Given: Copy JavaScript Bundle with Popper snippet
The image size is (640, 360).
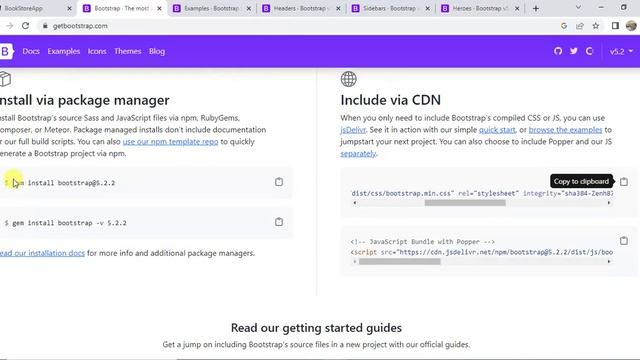Looking at the screenshot, I should 624,240.
